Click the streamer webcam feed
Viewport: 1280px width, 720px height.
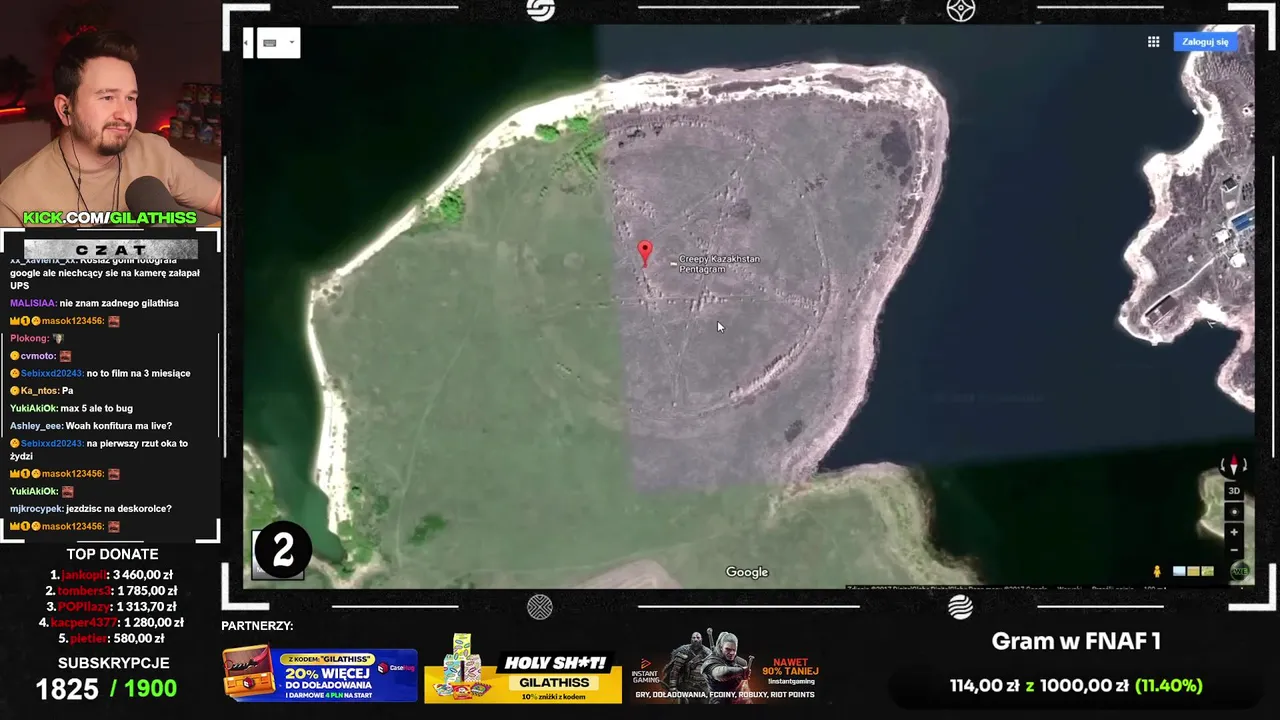pos(110,113)
